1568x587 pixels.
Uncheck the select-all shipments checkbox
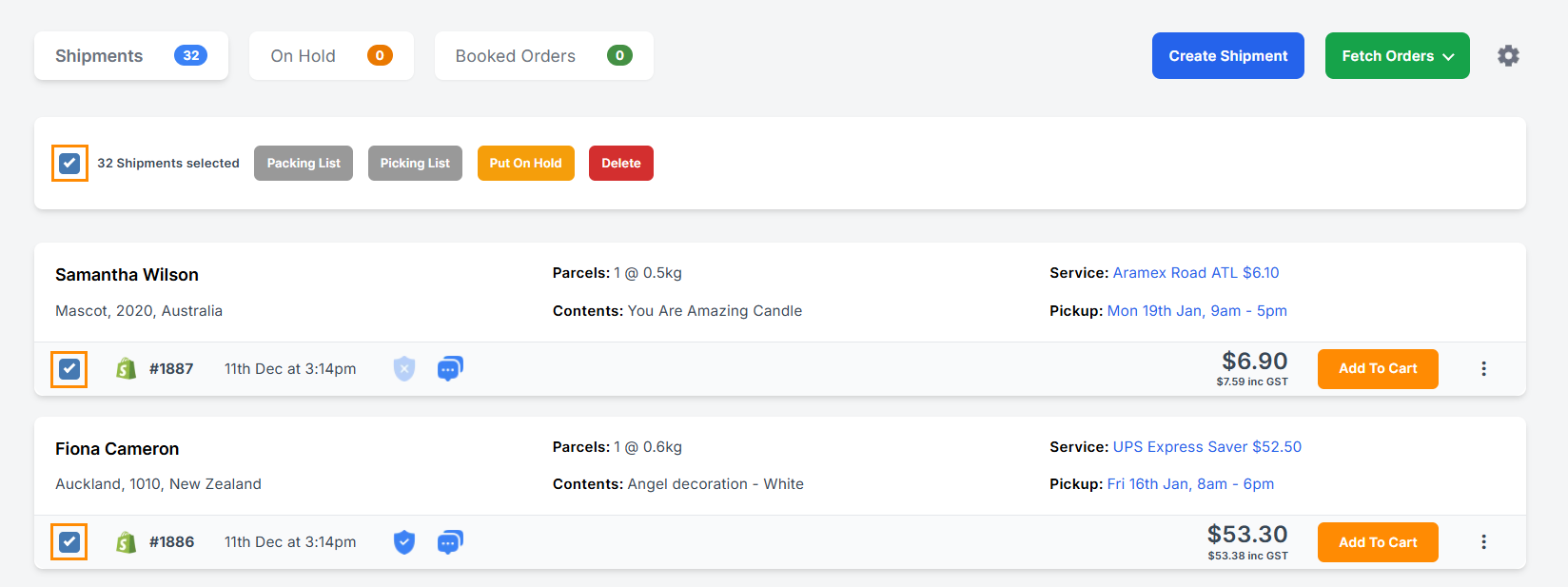tap(69, 163)
